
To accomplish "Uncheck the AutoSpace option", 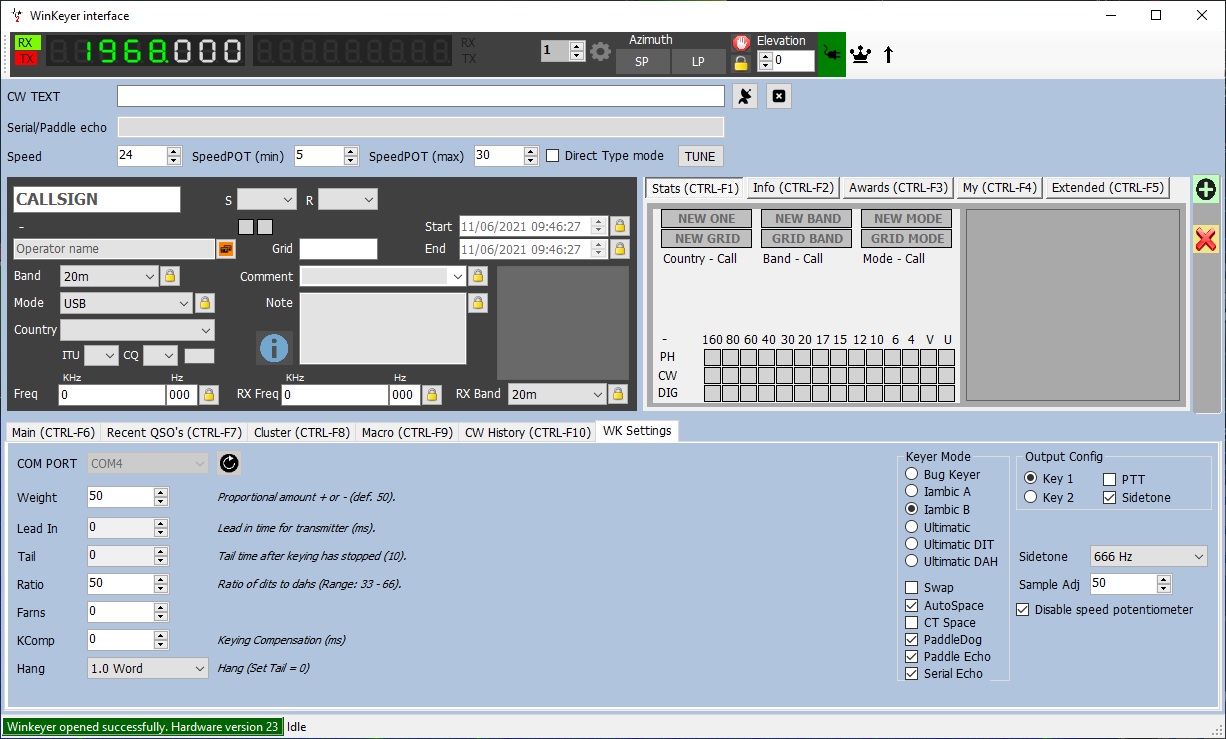I will coord(911,605).
